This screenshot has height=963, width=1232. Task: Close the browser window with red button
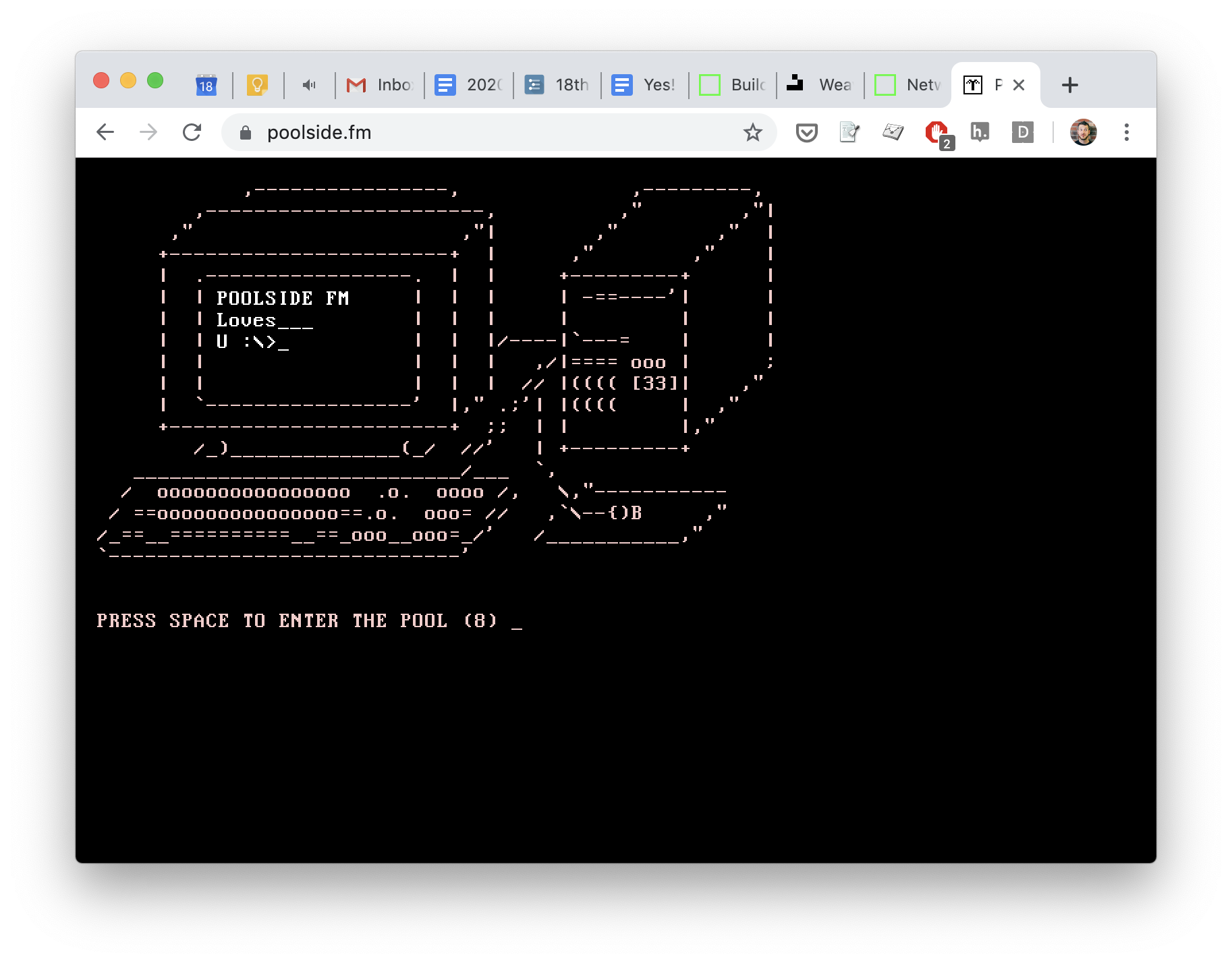tap(101, 81)
